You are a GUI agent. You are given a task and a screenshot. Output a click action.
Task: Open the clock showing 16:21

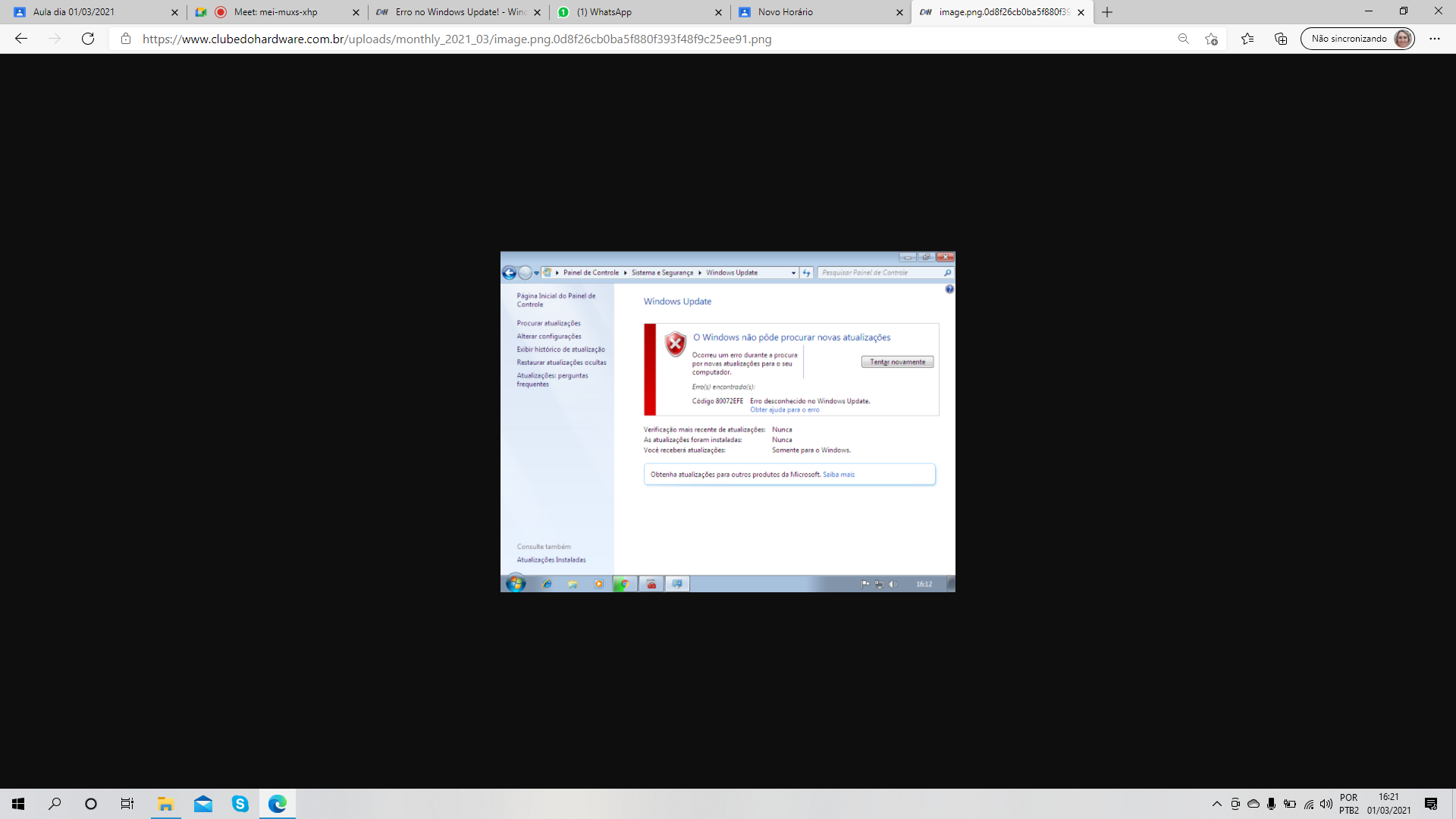coord(1389,804)
